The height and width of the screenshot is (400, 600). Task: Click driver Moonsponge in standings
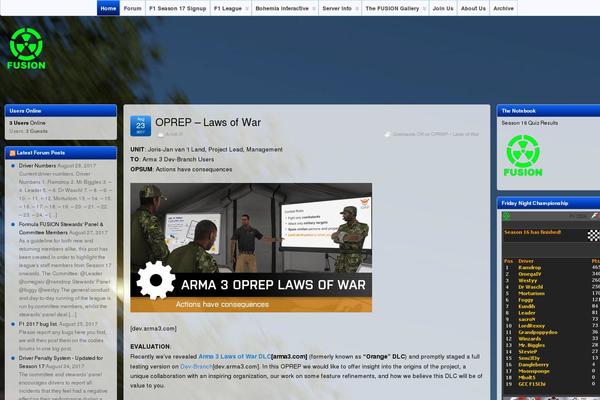pos(534,371)
